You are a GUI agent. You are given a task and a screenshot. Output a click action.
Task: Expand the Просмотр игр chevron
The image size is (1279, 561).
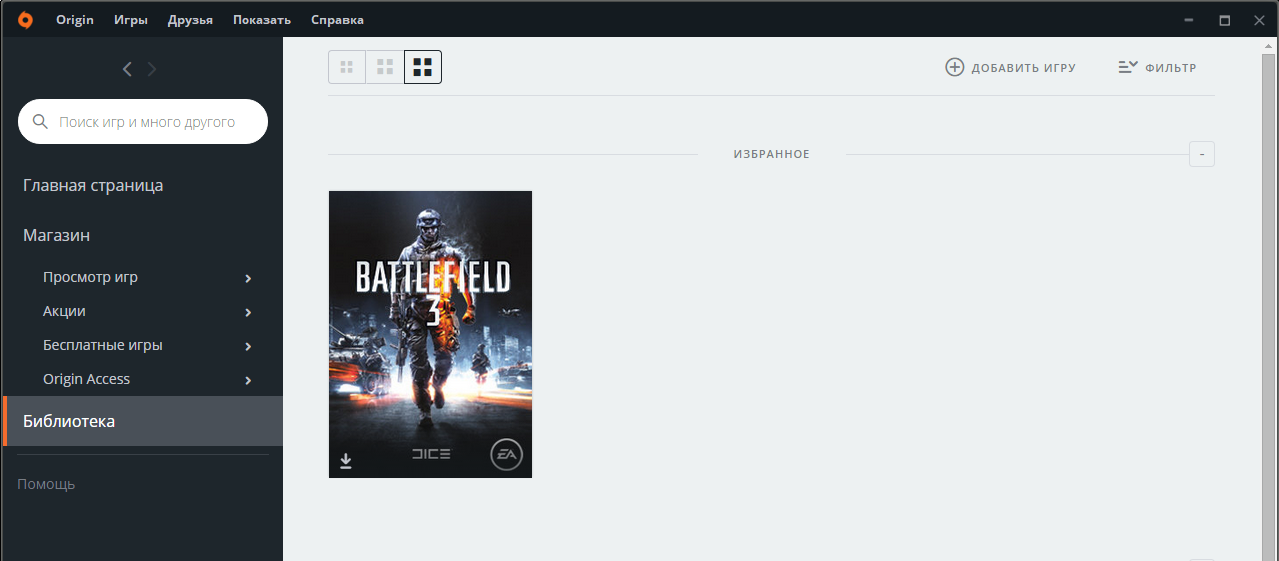pos(248,278)
